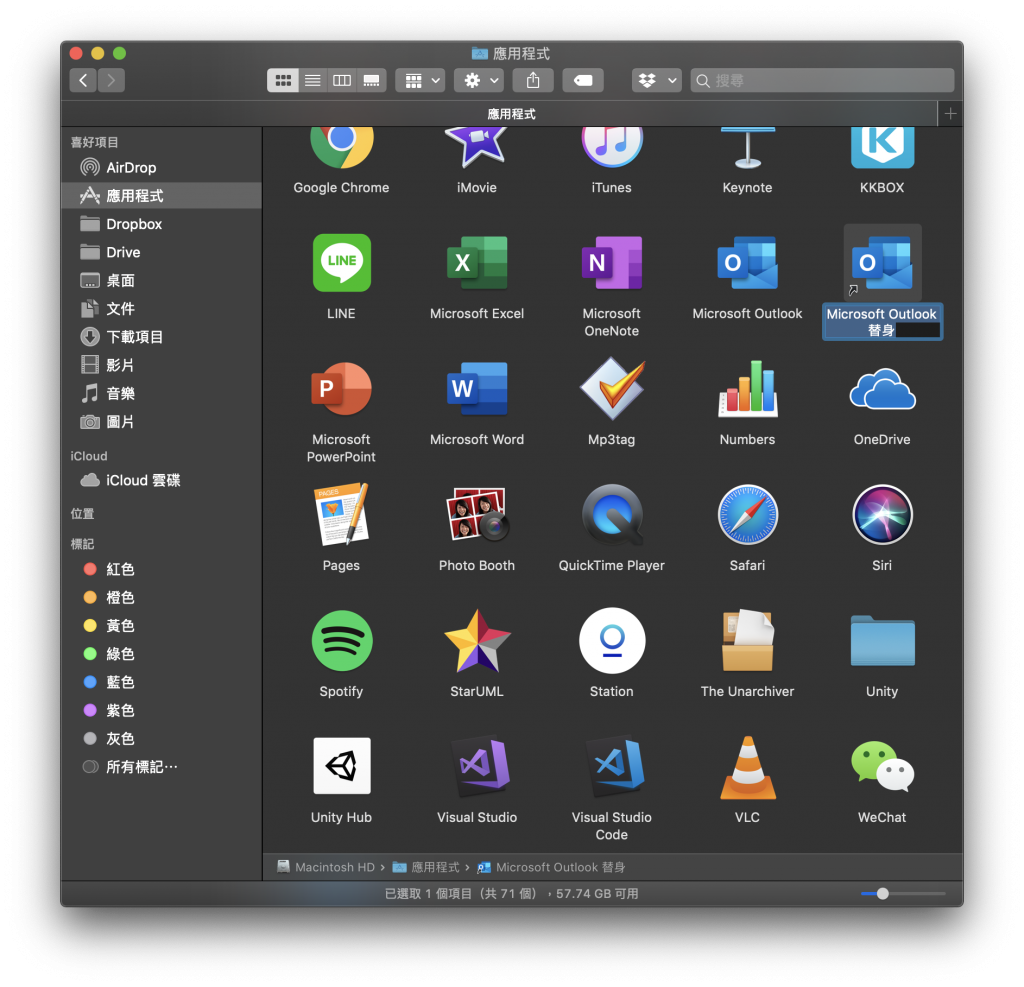
Task: Open the LINE app icon
Action: tap(341, 263)
